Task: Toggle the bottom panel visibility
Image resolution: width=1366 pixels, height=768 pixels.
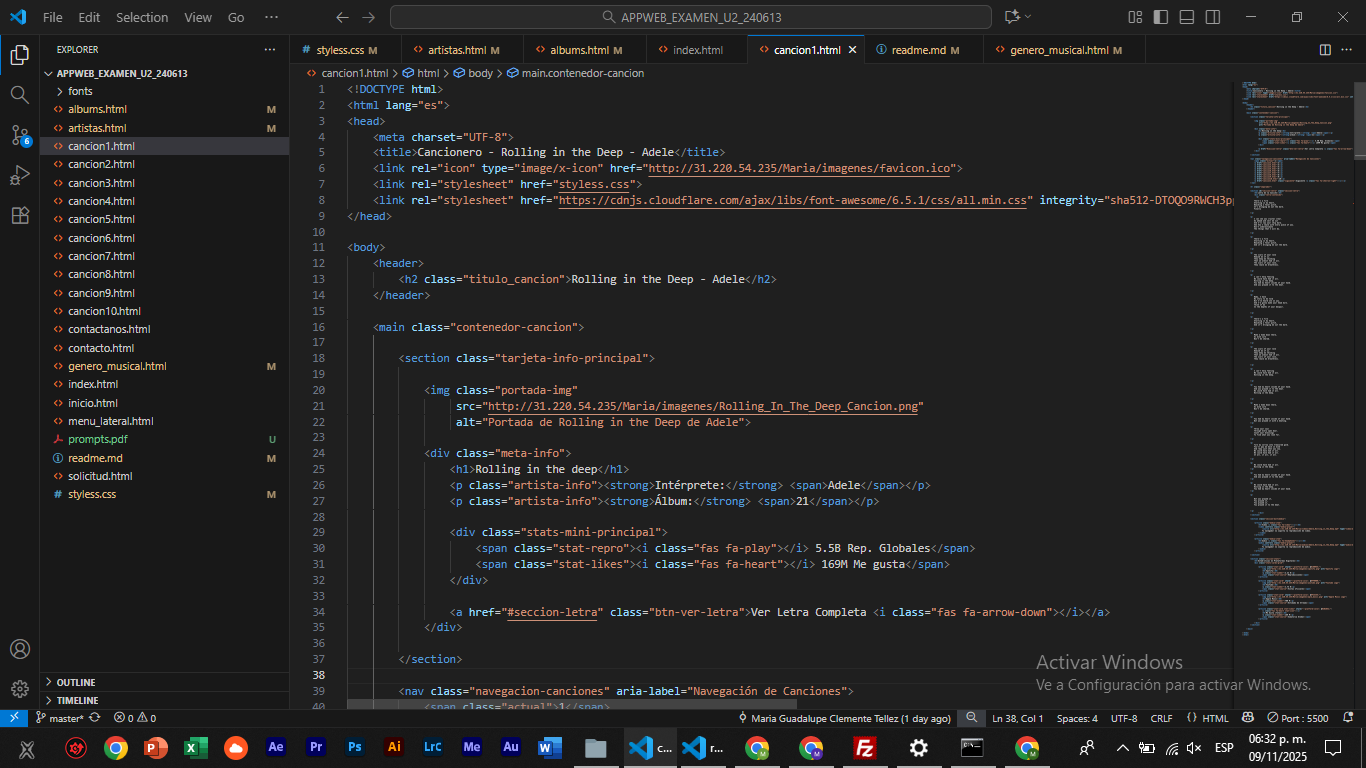Action: point(1186,17)
